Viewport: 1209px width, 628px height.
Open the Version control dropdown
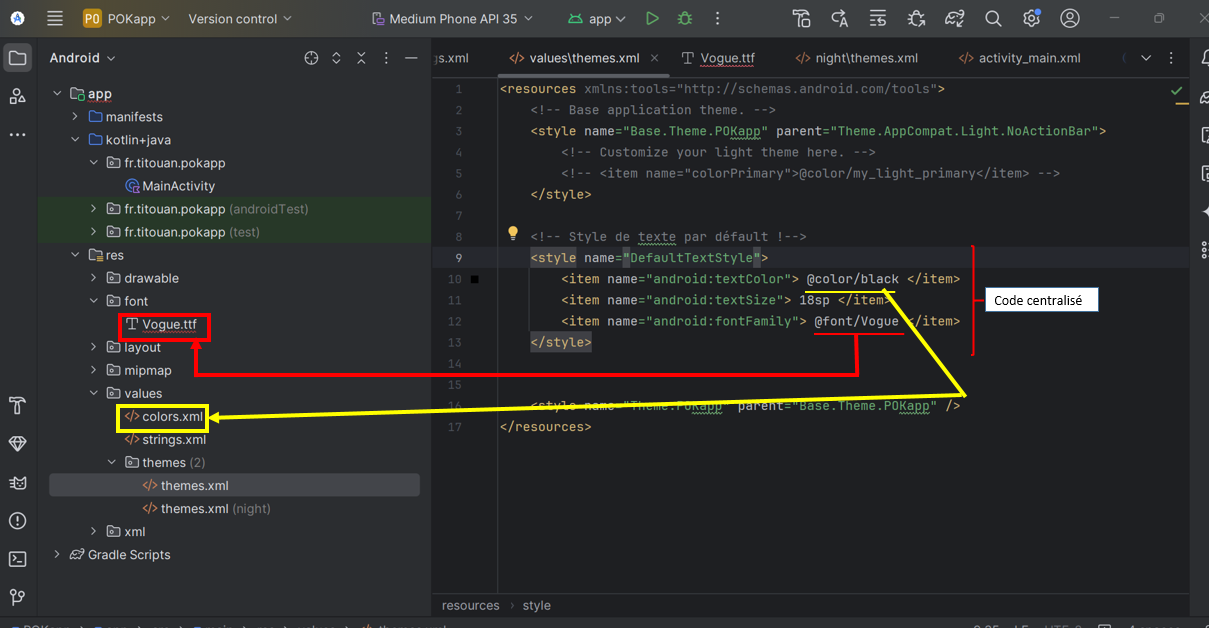tap(240, 18)
